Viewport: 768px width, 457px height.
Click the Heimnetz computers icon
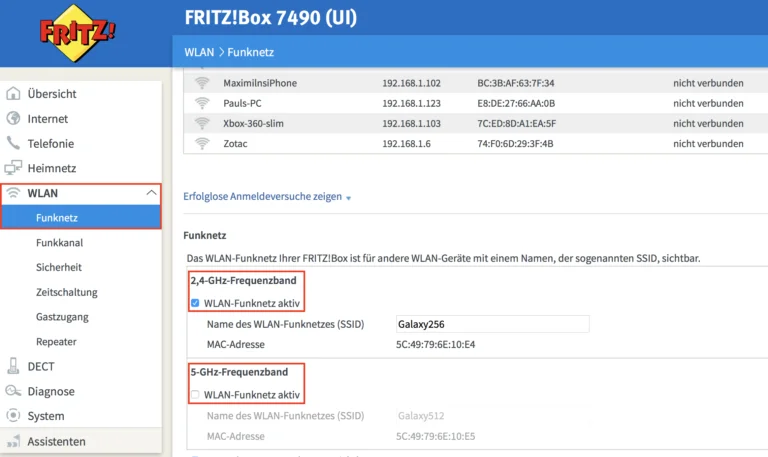pos(13,168)
